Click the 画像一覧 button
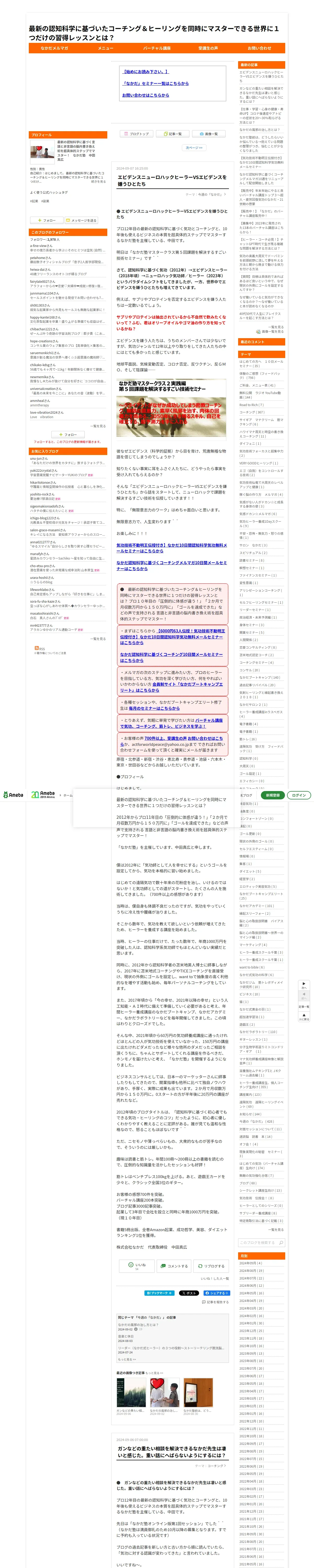This screenshot has height=1568, width=314. point(209,134)
